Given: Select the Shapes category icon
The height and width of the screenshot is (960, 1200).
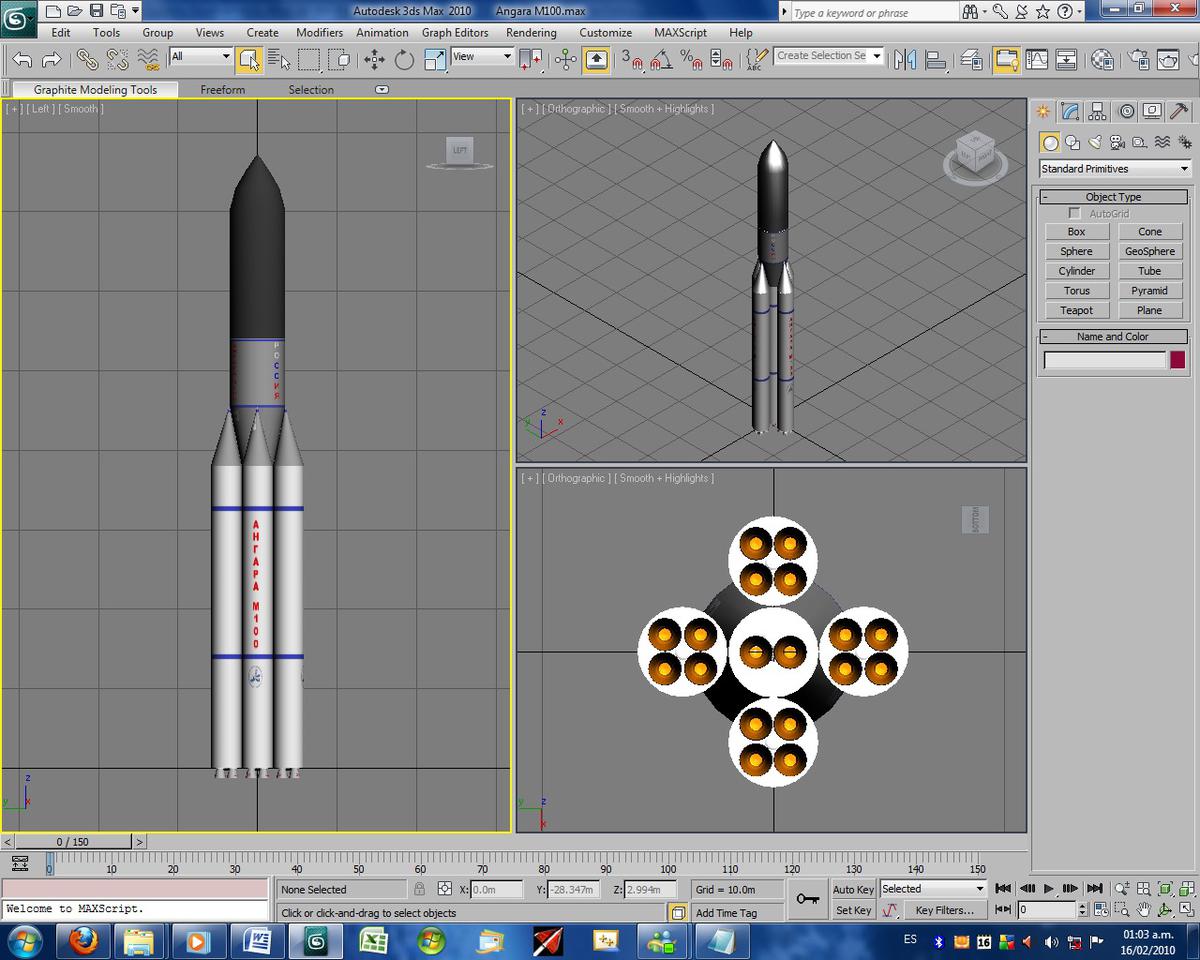Looking at the screenshot, I should tap(1072, 143).
